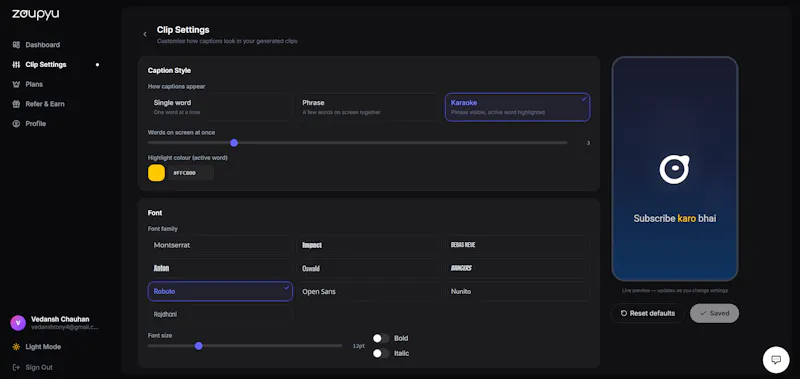This screenshot has width=800, height=379.
Task: Click the Saved button
Action: [x=714, y=313]
